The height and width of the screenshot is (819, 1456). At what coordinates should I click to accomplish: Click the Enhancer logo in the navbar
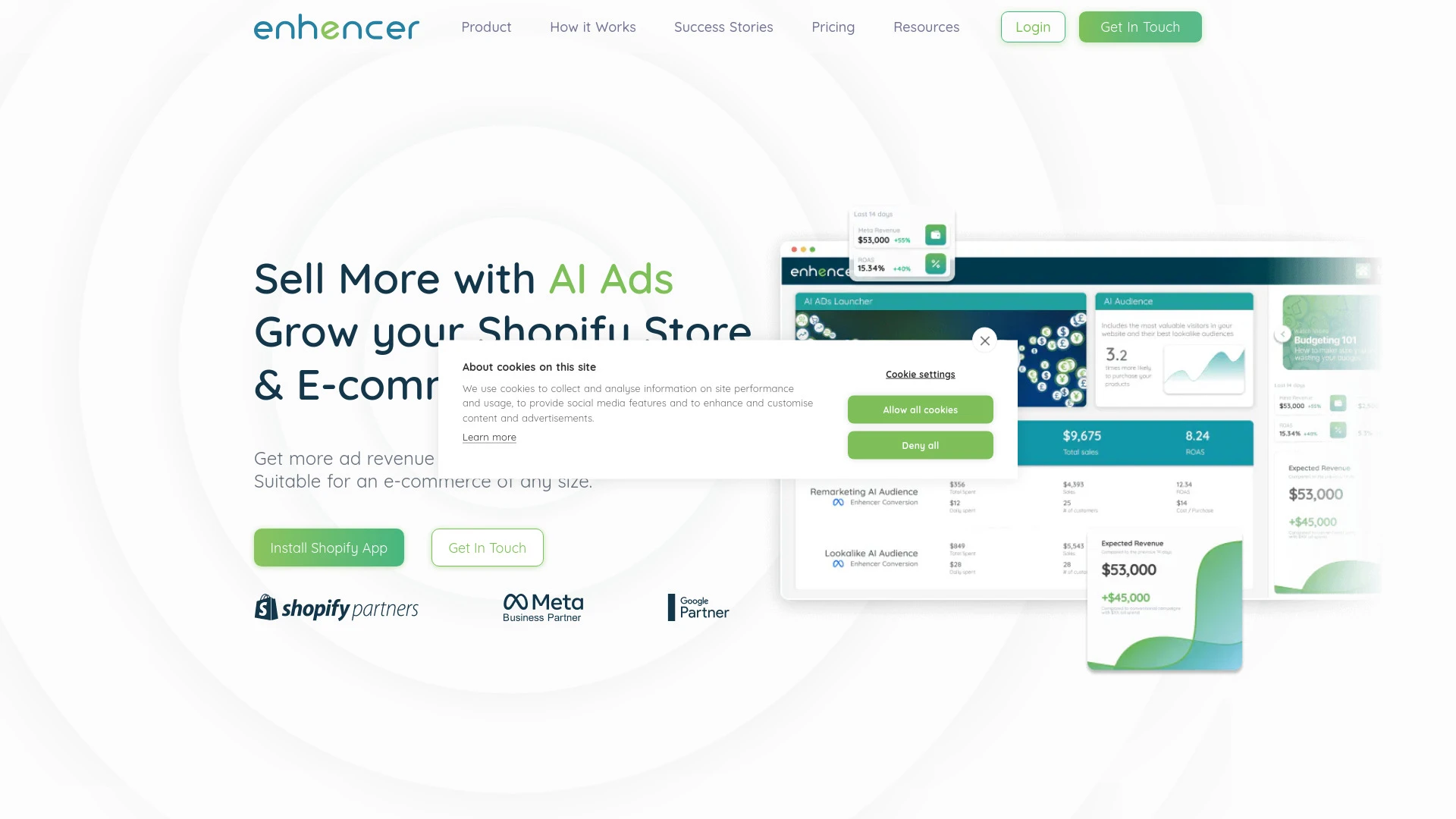click(x=336, y=27)
